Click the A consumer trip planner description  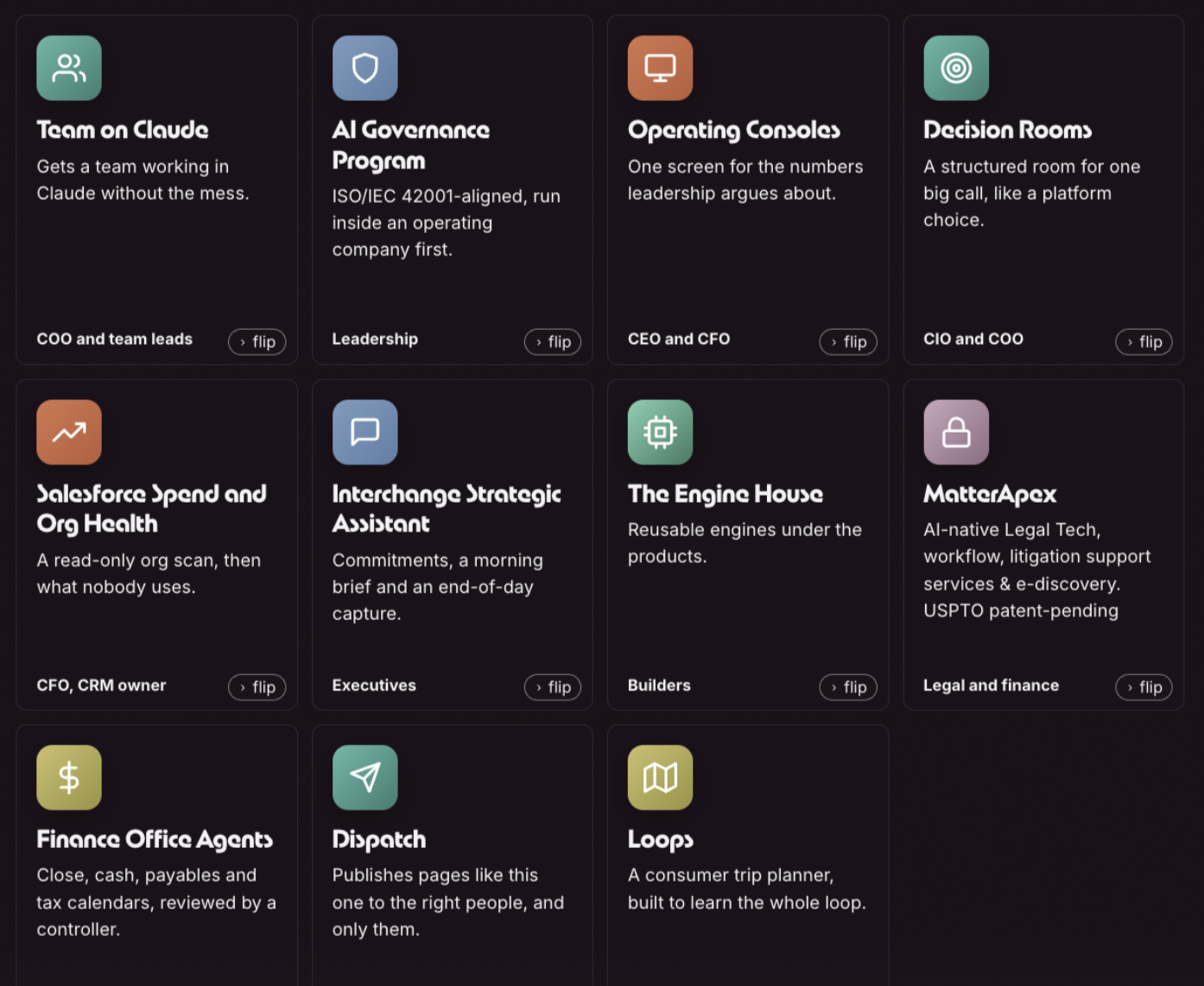747,889
